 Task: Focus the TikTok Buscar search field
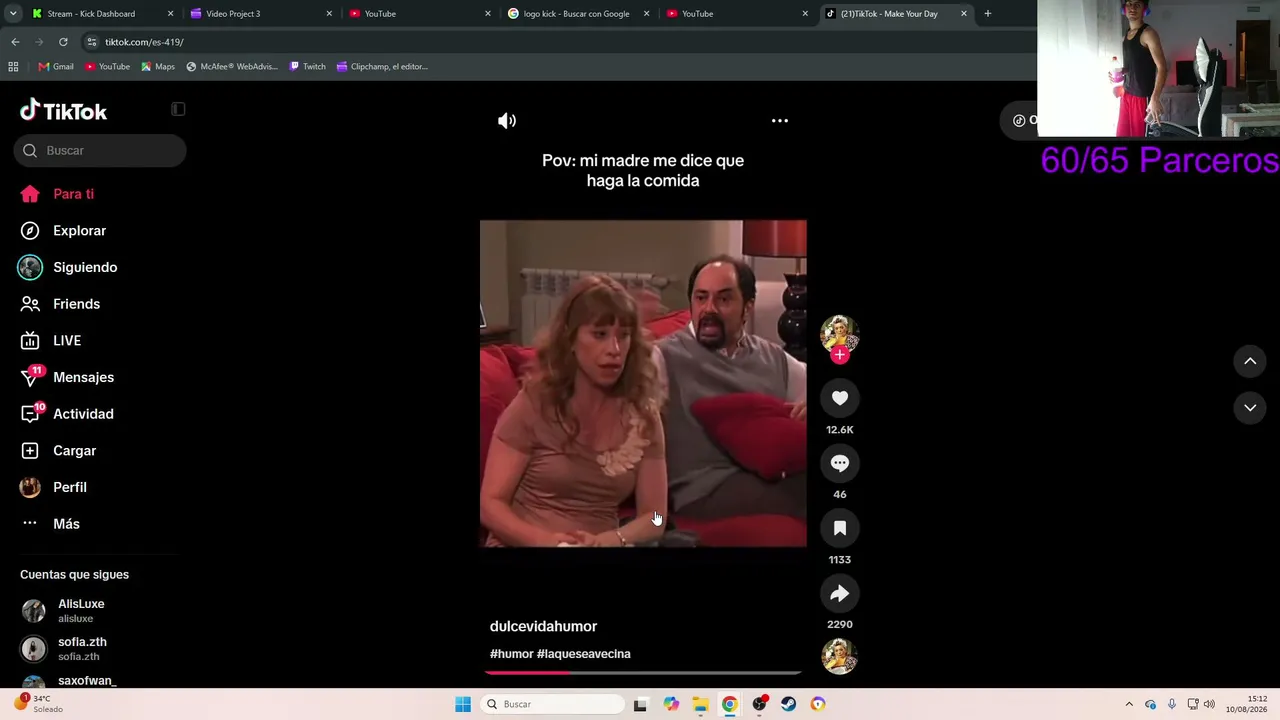click(x=100, y=150)
